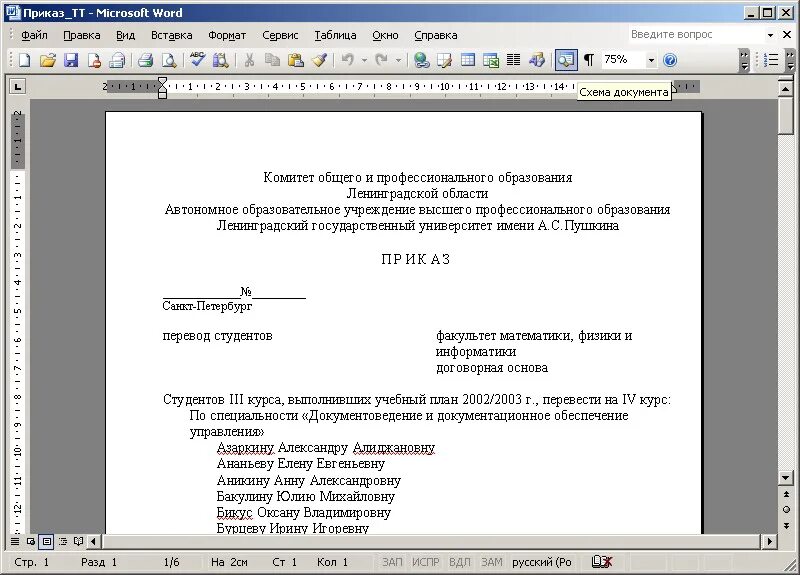Viewport: 800px width, 575px height.
Task: Toggle ЗАП macro recording indicator
Action: pos(392,562)
